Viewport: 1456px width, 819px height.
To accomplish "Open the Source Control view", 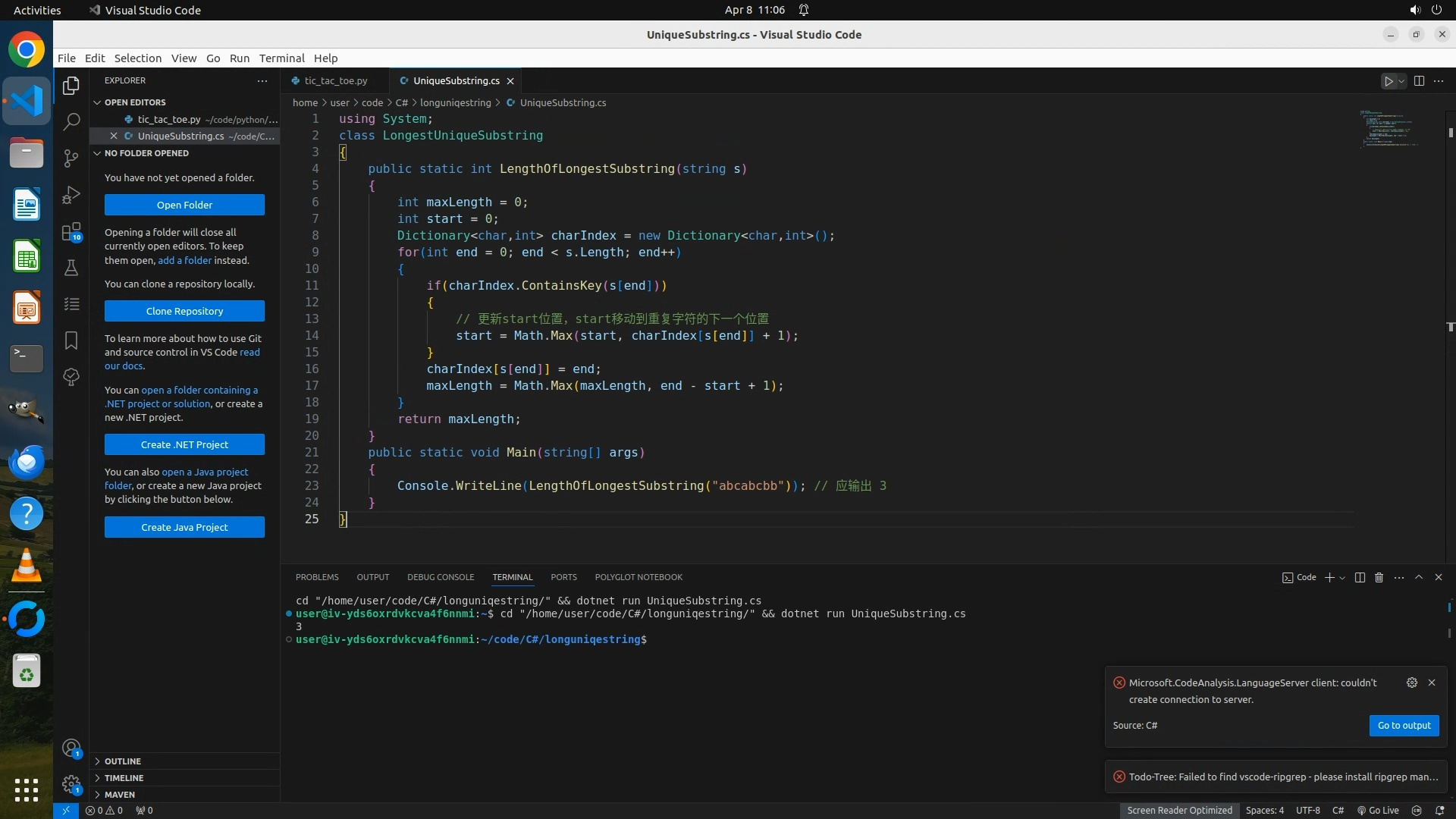I will [x=71, y=158].
